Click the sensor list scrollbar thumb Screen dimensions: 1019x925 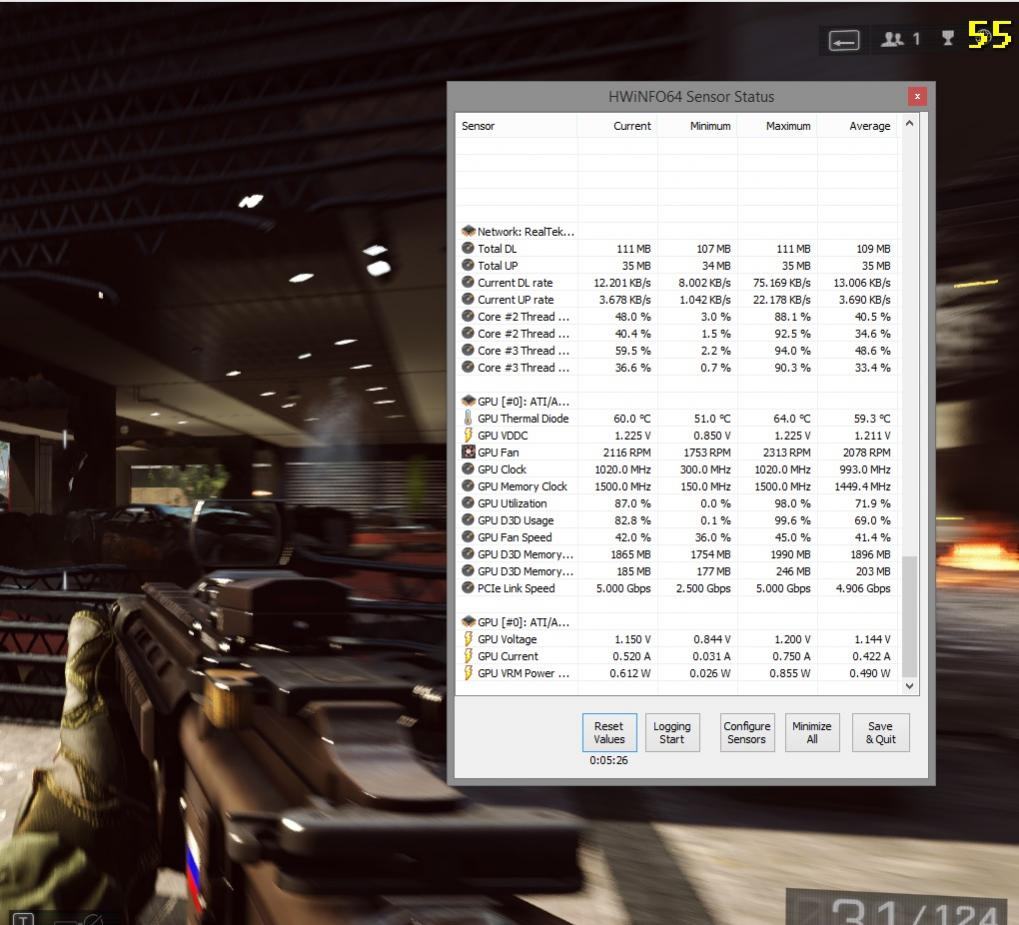pyautogui.click(x=909, y=616)
